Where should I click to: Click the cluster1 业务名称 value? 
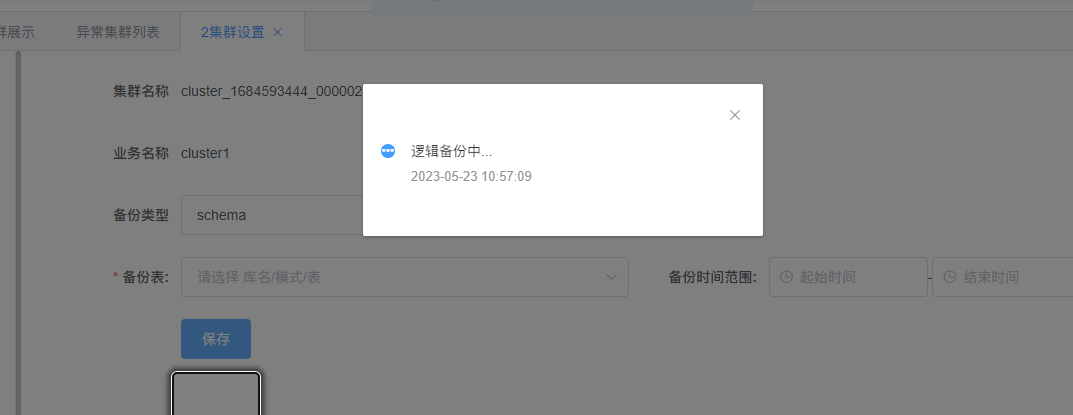coord(205,153)
